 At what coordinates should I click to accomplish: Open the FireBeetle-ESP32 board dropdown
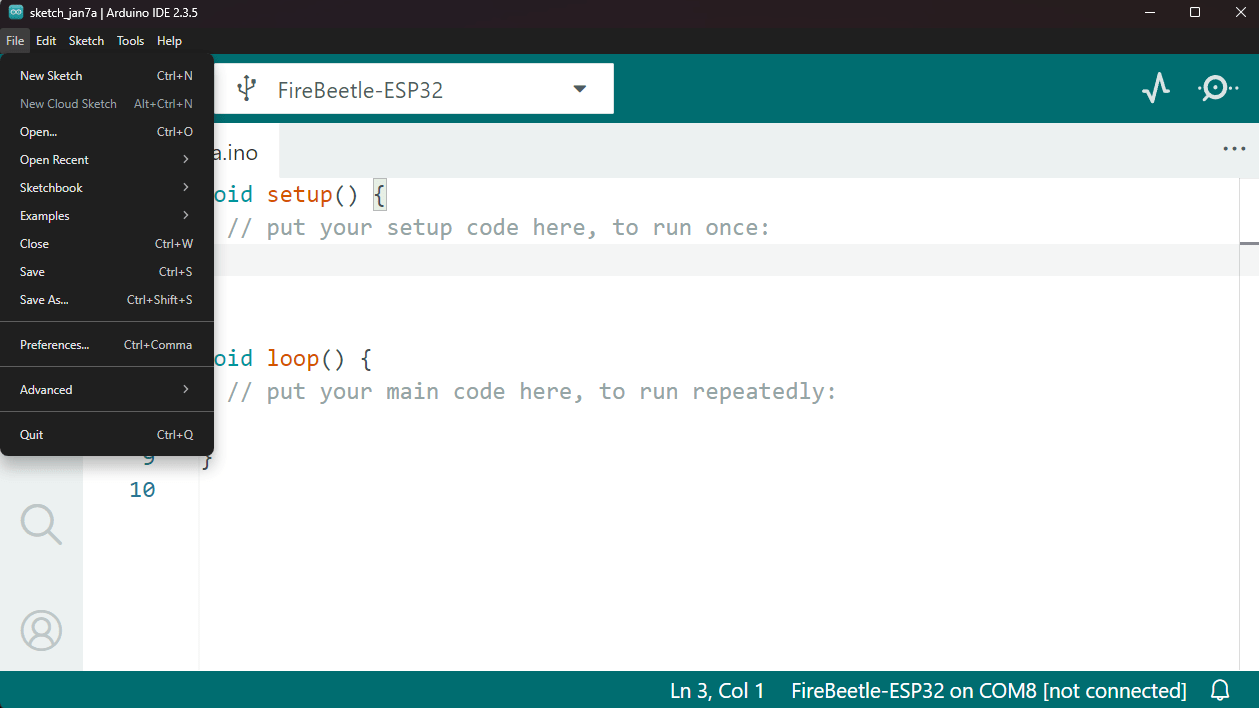click(579, 89)
